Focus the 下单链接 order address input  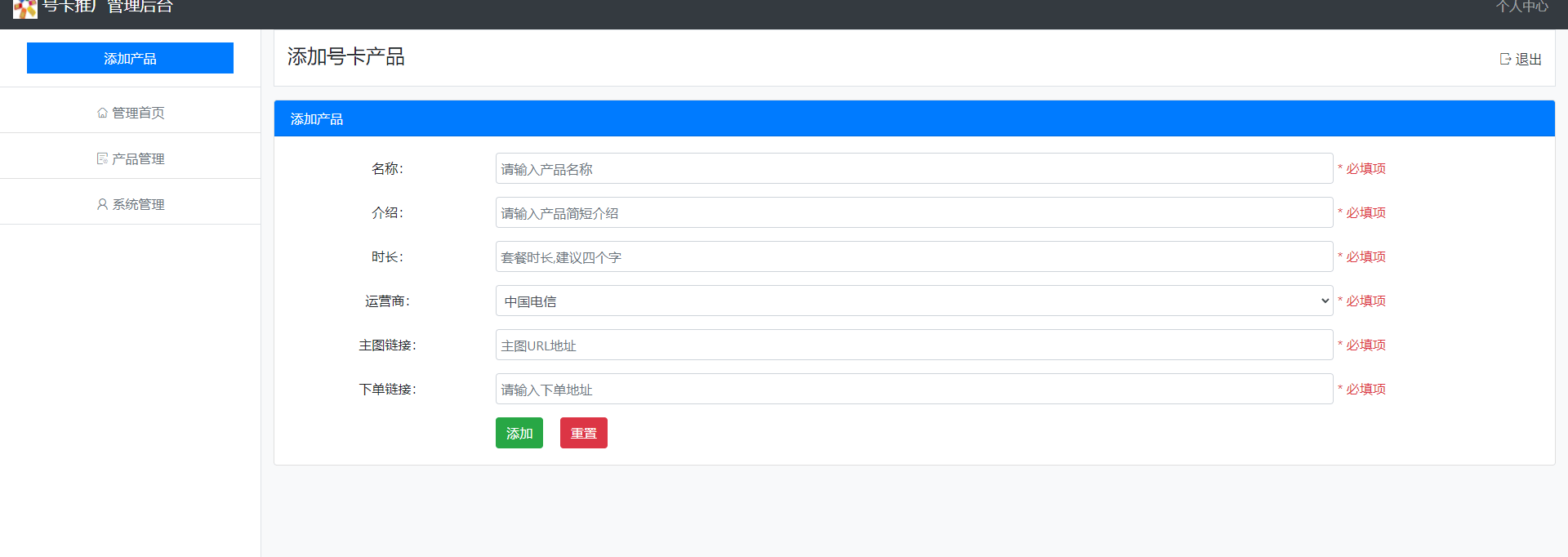tap(914, 389)
